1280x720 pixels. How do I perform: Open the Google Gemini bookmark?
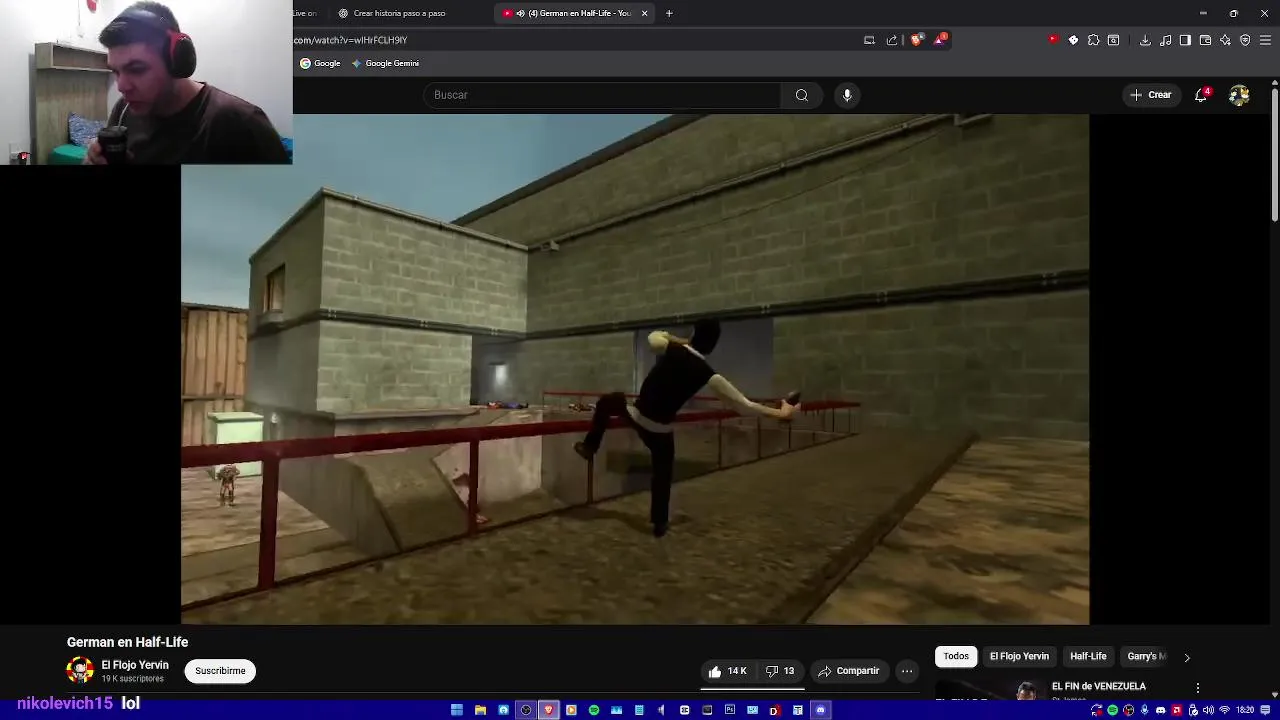385,63
